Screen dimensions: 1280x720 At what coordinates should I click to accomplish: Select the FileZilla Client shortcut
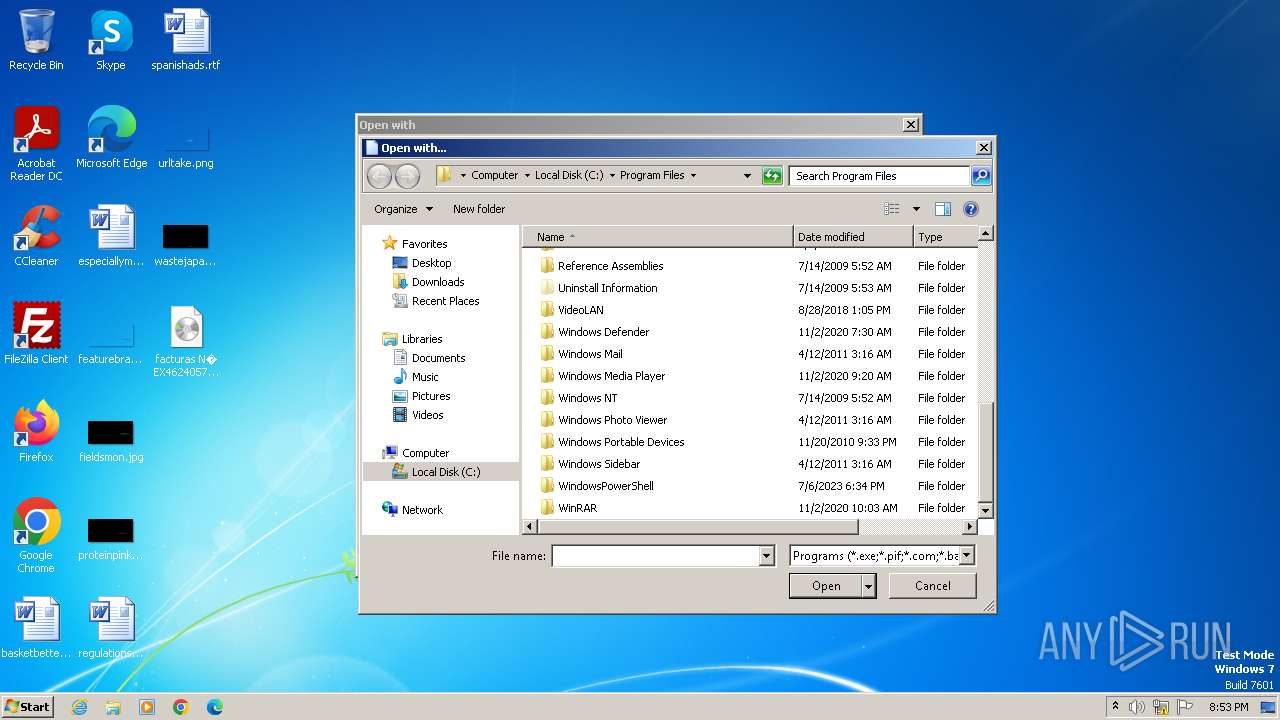click(36, 334)
